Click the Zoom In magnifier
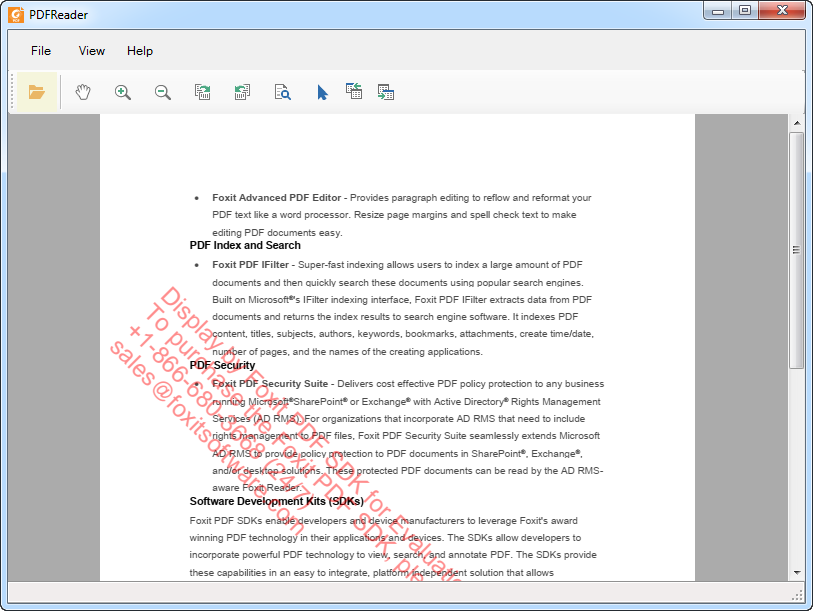This screenshot has width=813, height=611. click(x=123, y=92)
